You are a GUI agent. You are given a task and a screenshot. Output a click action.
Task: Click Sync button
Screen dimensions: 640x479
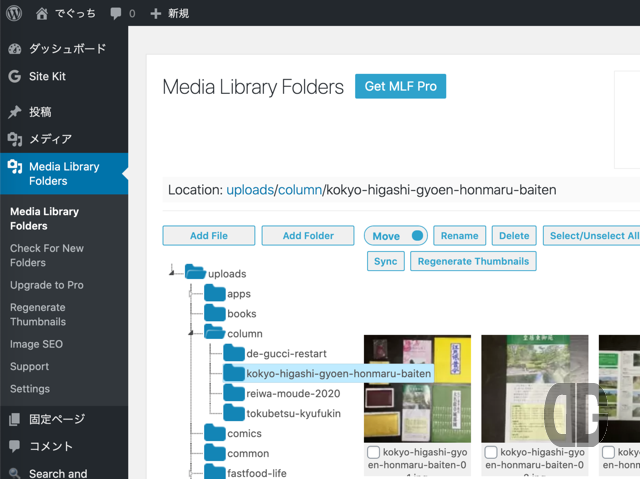pyautogui.click(x=386, y=261)
